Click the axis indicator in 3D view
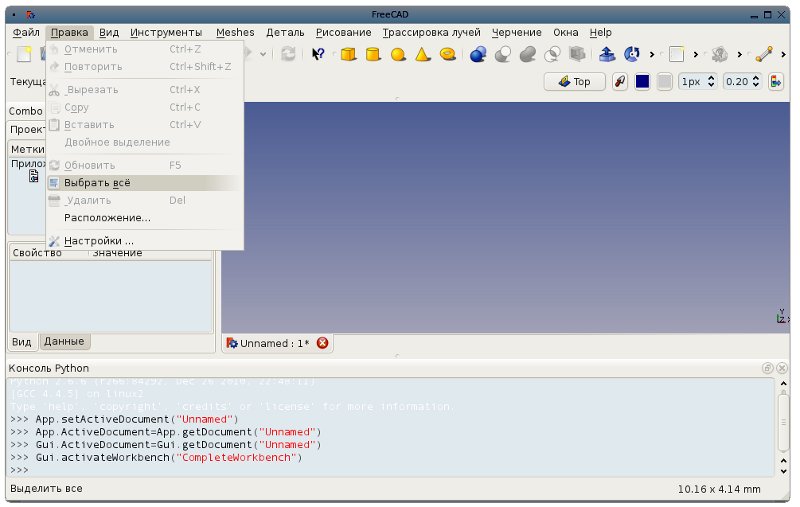Screen dimensions: 800x507 pyautogui.click(x=782, y=315)
